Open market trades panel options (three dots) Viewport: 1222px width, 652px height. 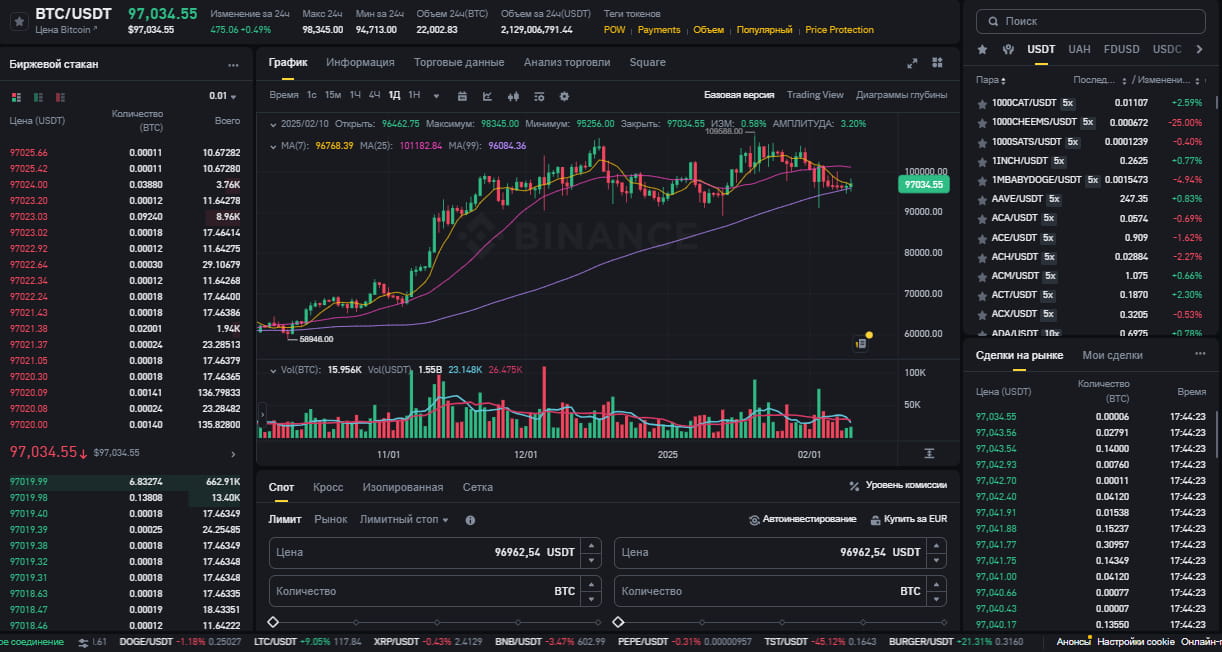(1200, 354)
